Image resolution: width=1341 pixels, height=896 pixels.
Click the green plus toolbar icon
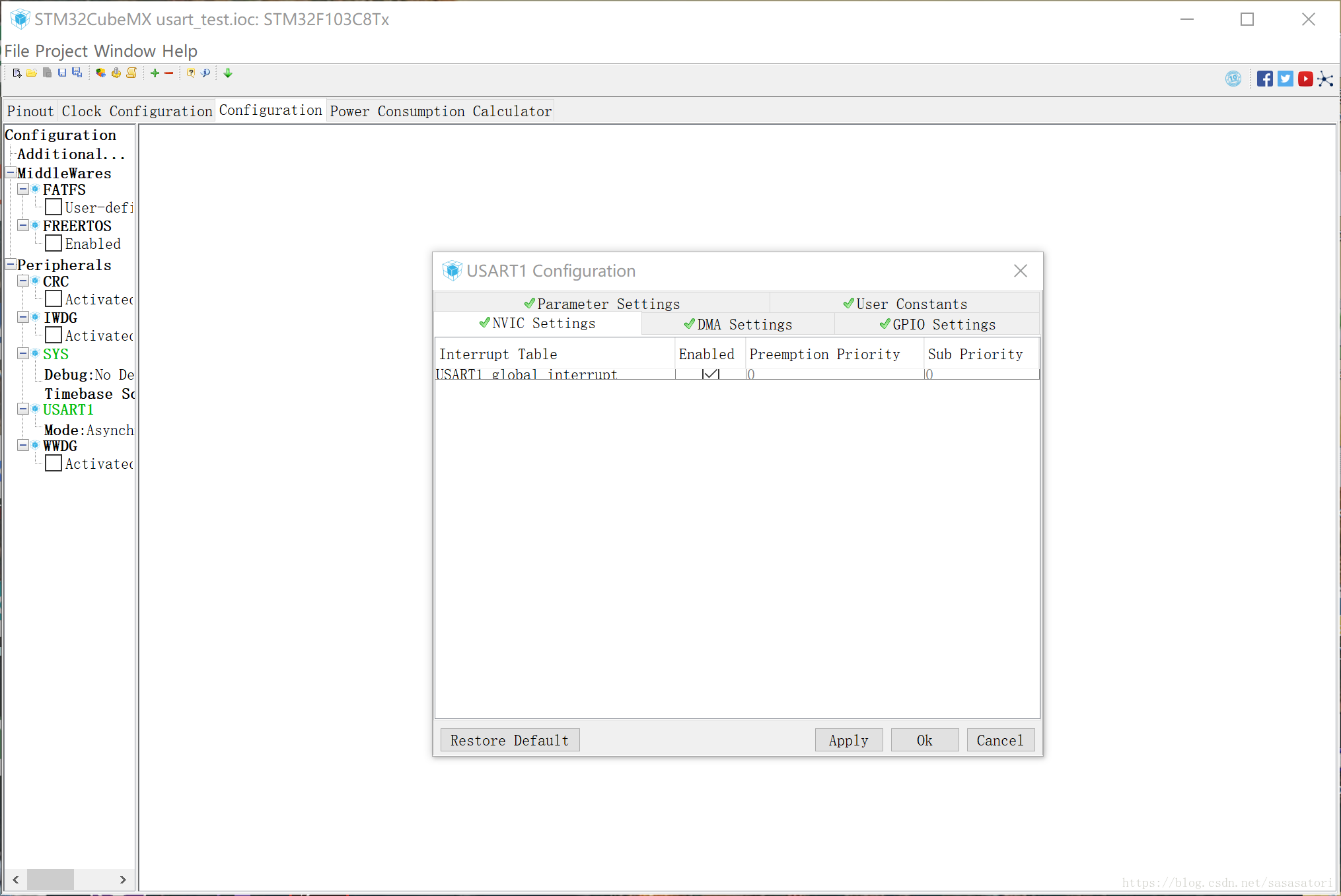155,73
